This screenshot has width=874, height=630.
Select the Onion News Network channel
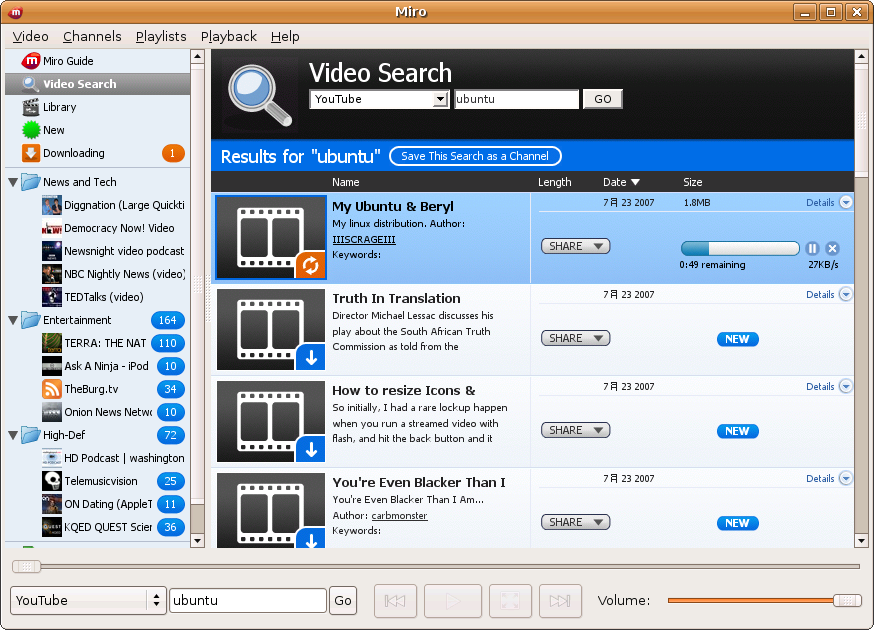(113, 412)
